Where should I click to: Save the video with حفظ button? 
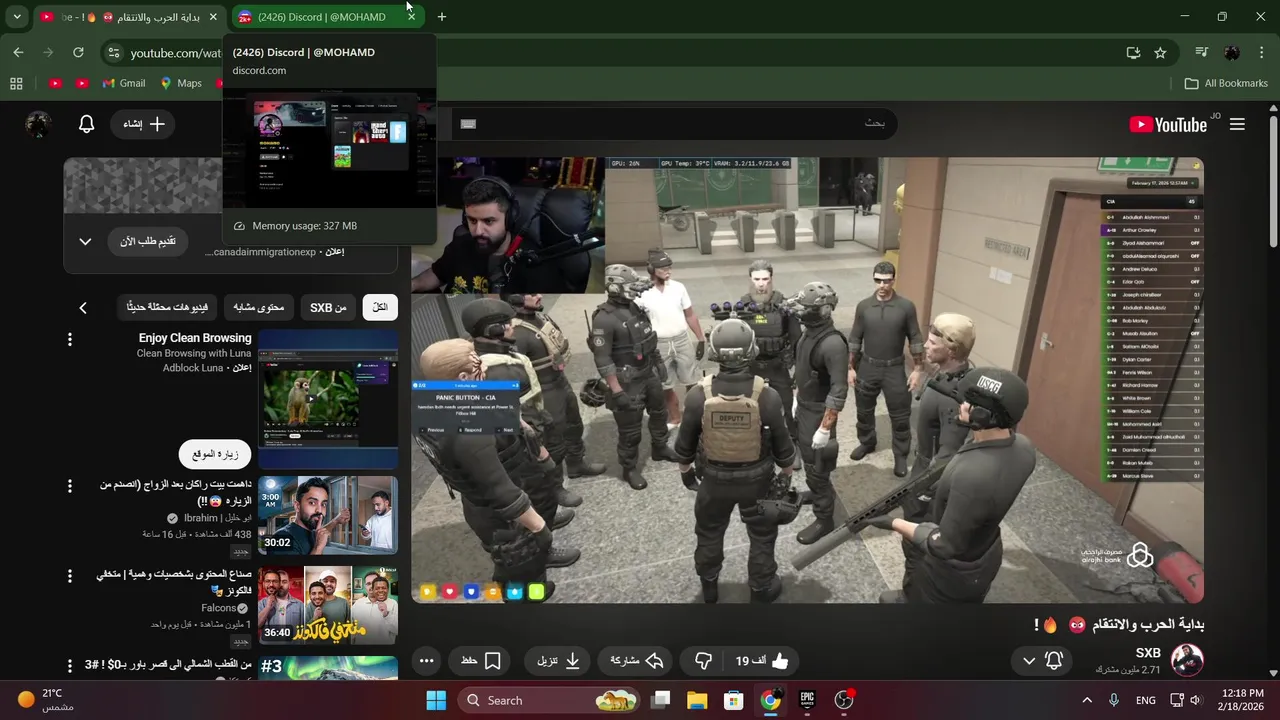[x=480, y=661]
